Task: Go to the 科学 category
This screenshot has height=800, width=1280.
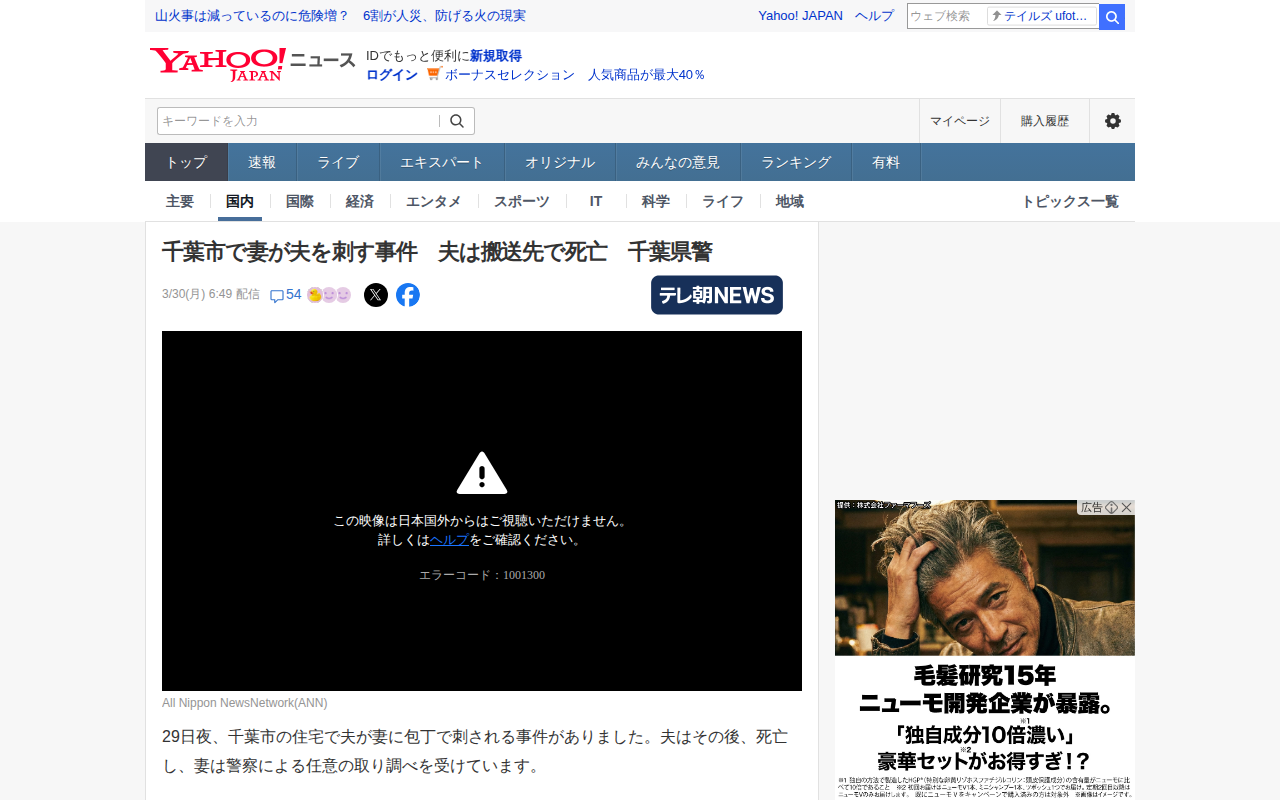Action: 656,201
